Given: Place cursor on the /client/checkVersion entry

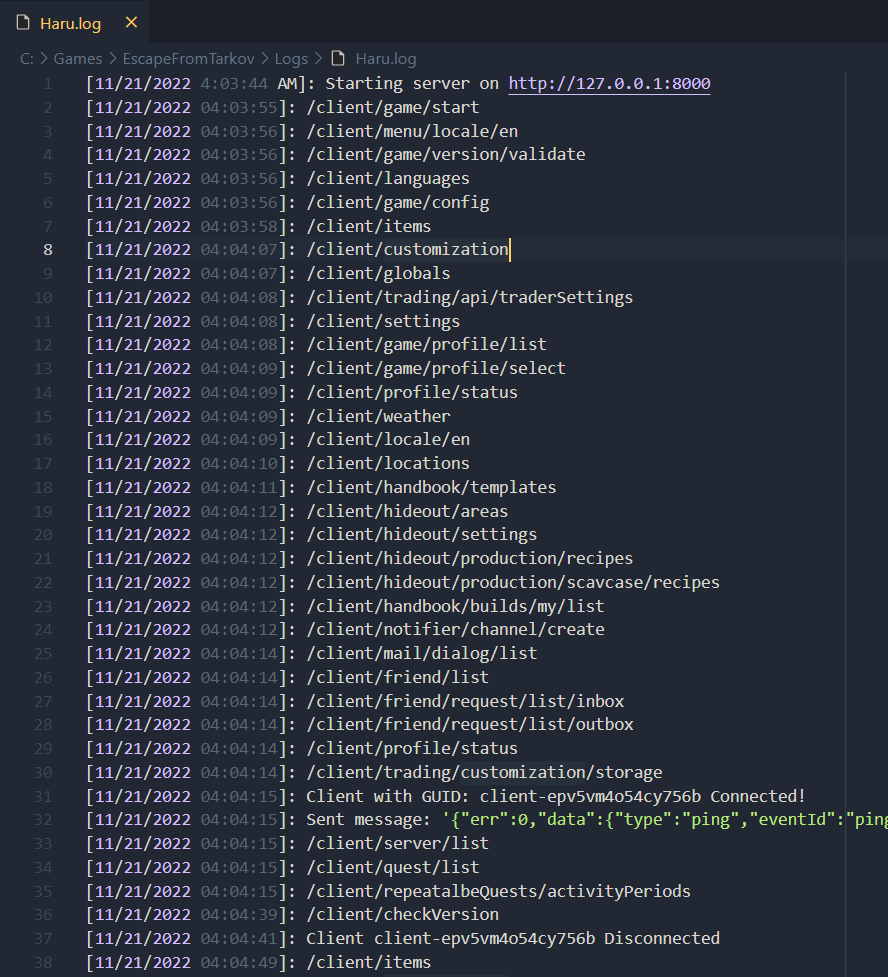Looking at the screenshot, I should (402, 914).
